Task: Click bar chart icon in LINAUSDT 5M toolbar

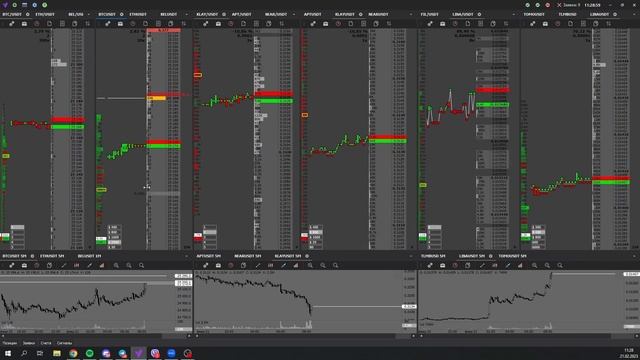Action: tap(520, 266)
